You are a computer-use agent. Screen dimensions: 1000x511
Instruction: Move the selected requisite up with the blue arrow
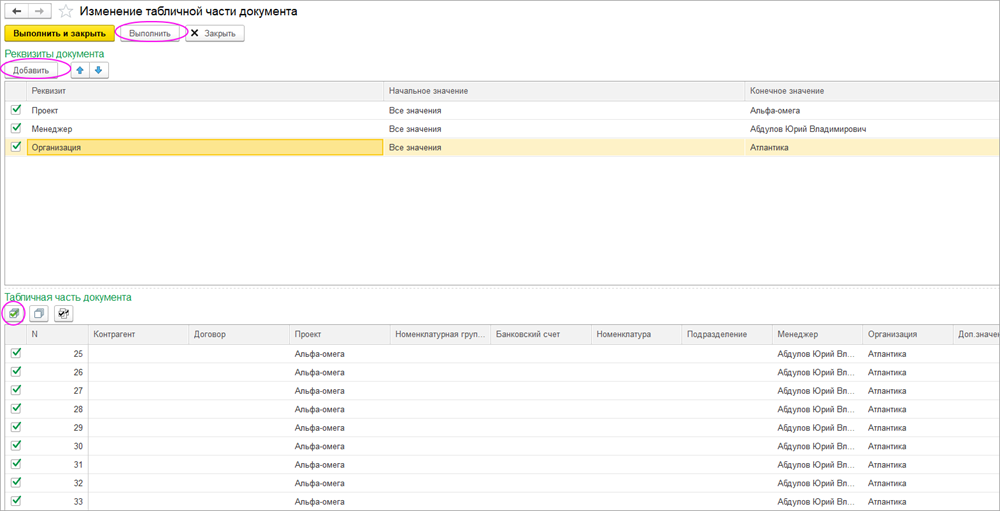click(81, 70)
